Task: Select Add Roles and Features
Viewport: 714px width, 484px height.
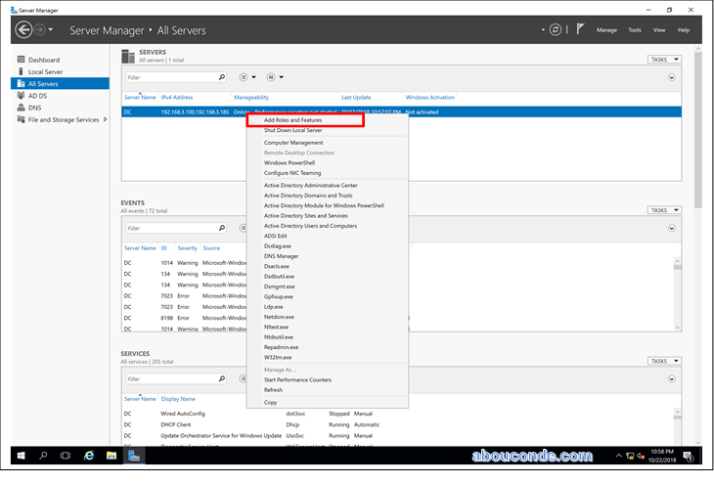Action: tap(292, 120)
